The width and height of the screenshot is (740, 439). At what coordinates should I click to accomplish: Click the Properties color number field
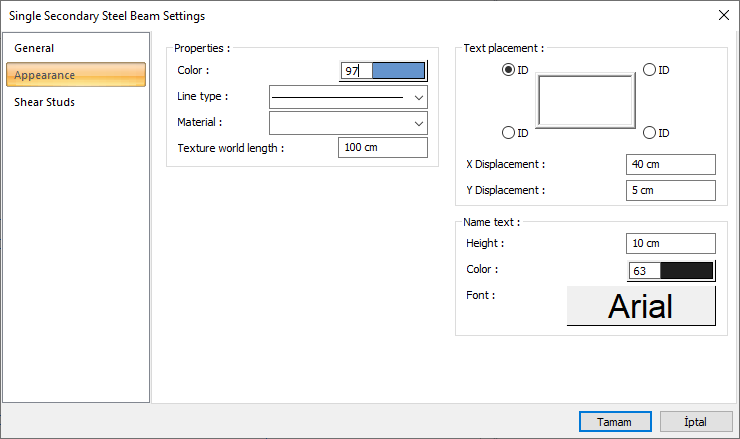tap(355, 71)
